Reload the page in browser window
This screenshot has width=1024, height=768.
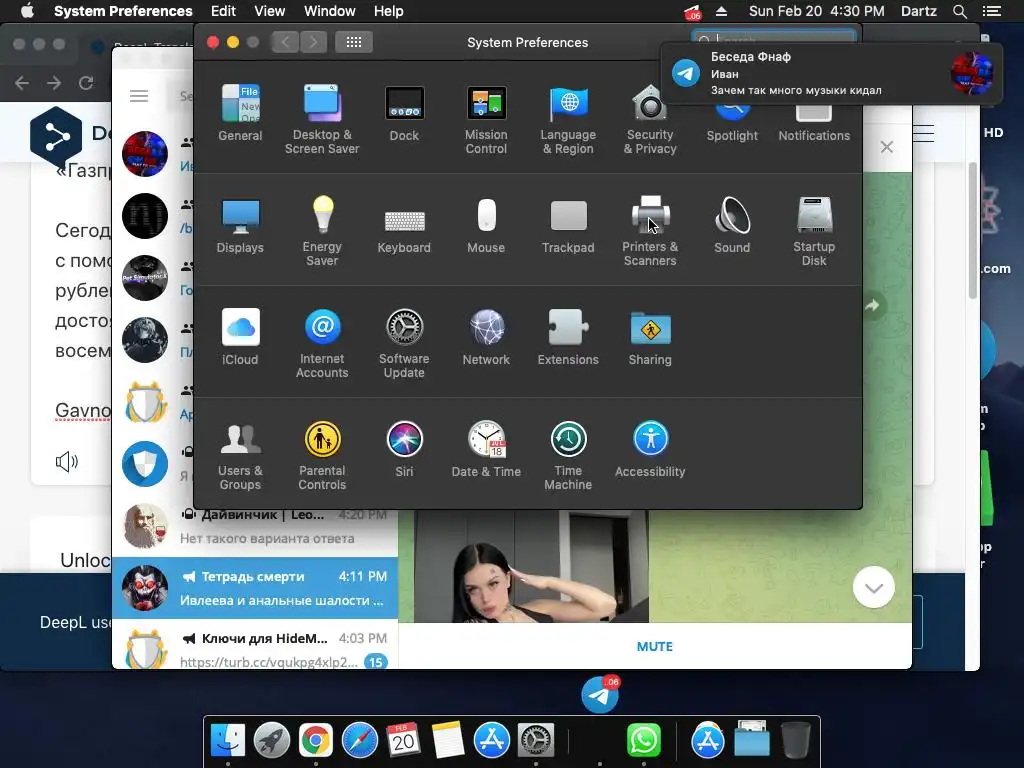[86, 83]
